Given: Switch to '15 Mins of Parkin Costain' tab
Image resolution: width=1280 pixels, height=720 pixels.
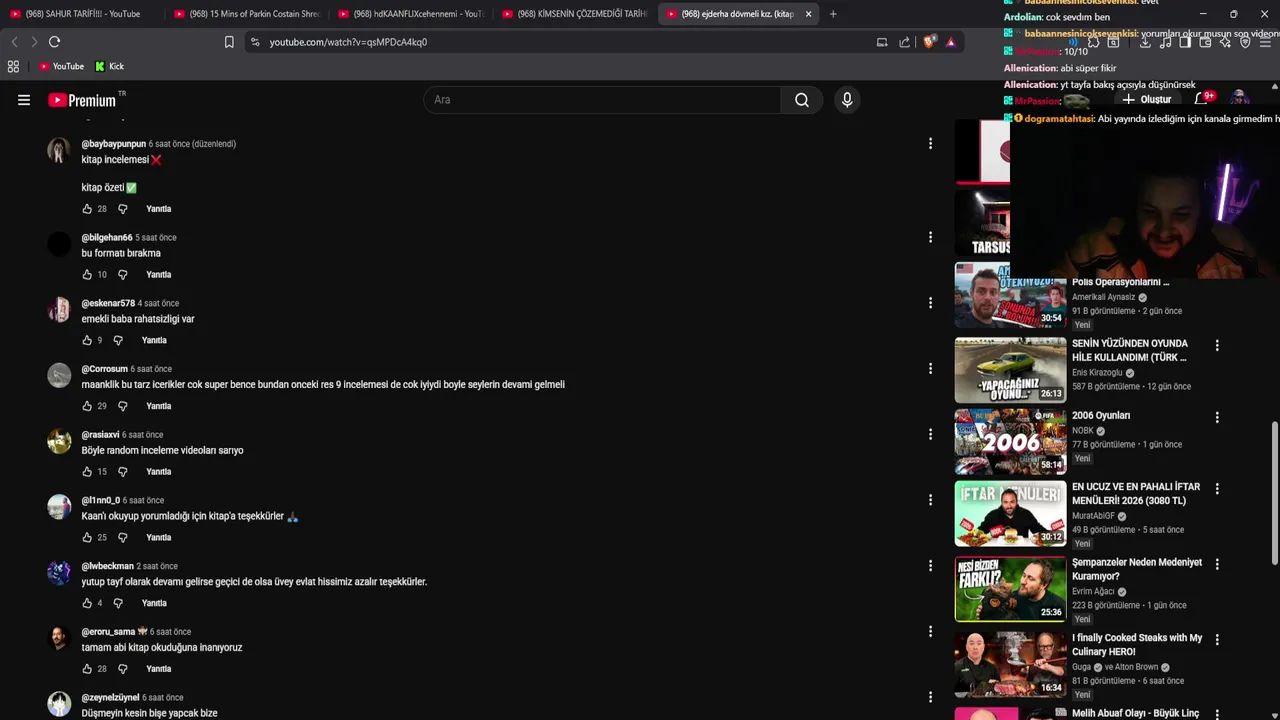Looking at the screenshot, I should click(x=246, y=14).
